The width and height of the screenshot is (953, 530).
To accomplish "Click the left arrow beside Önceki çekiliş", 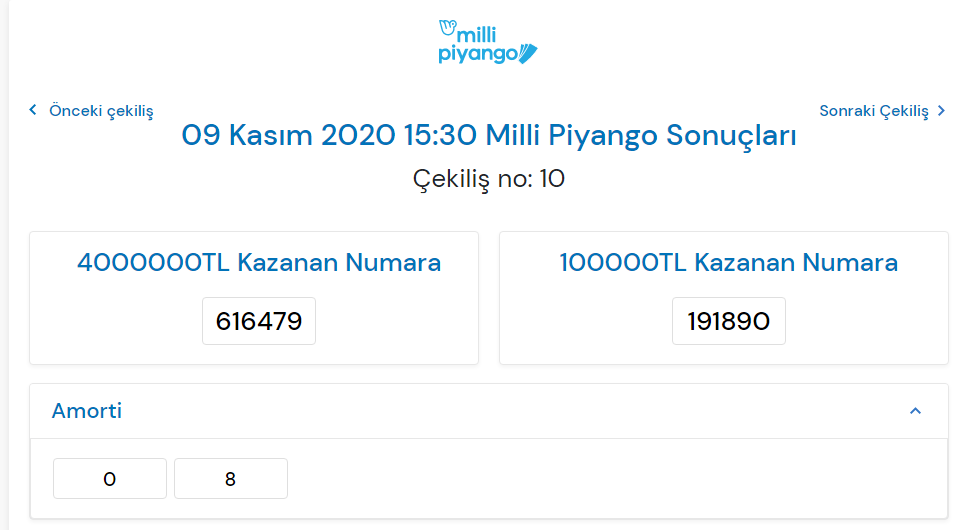I will [33, 110].
